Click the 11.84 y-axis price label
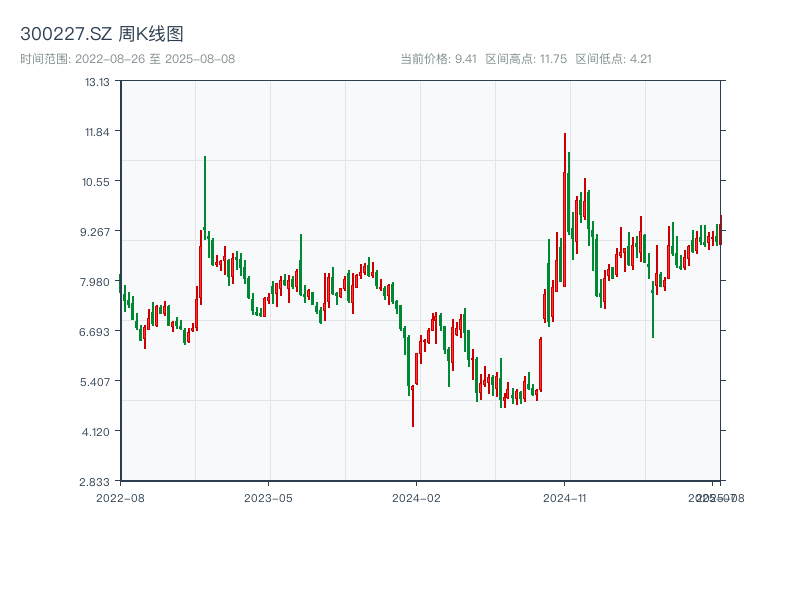The width and height of the screenshot is (800, 600). [97, 132]
